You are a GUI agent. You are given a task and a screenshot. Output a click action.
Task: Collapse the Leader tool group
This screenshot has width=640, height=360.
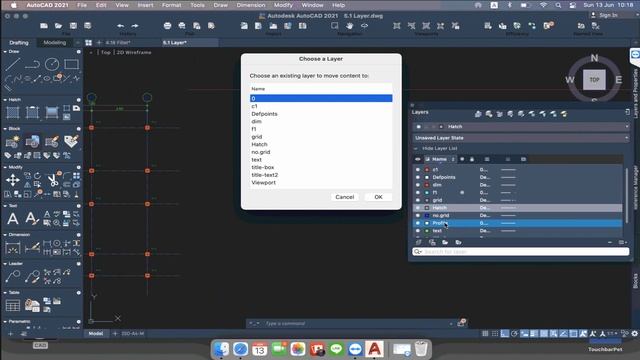[5, 264]
